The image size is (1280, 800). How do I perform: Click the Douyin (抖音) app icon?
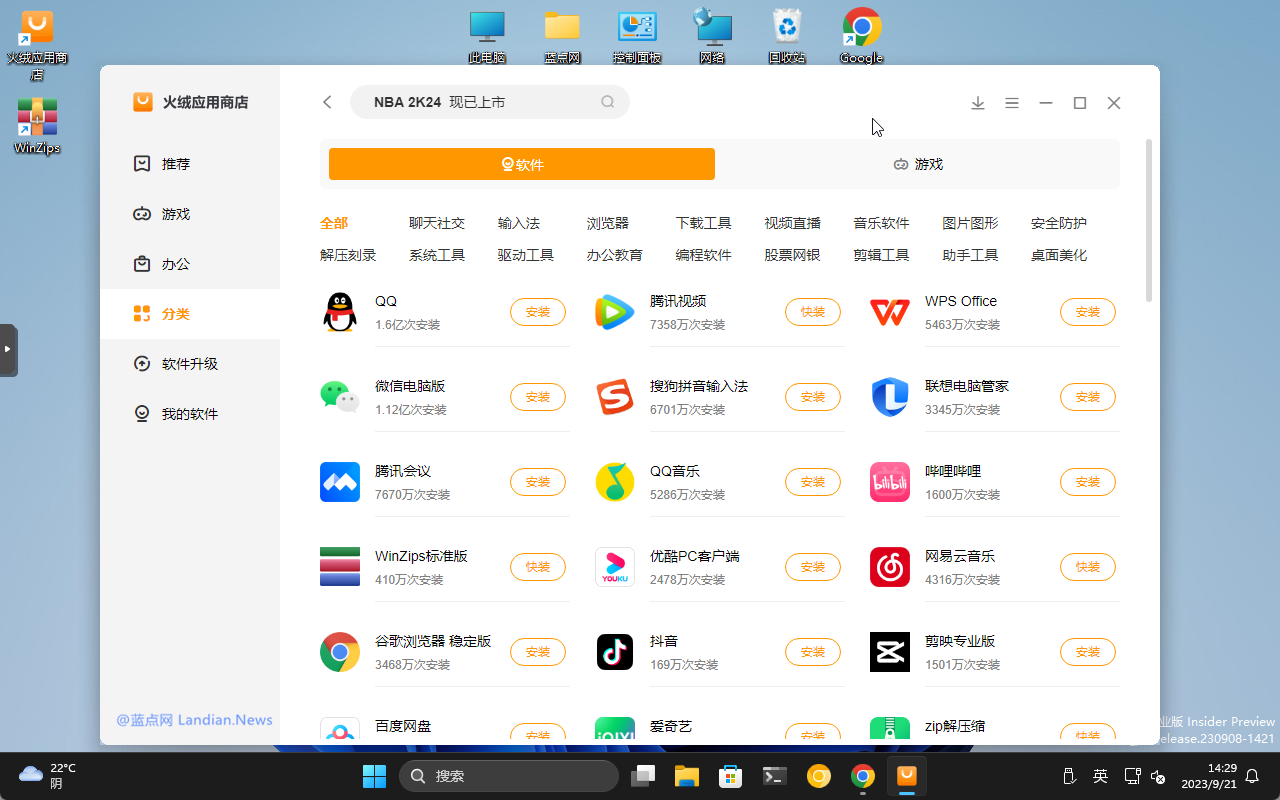coord(615,652)
